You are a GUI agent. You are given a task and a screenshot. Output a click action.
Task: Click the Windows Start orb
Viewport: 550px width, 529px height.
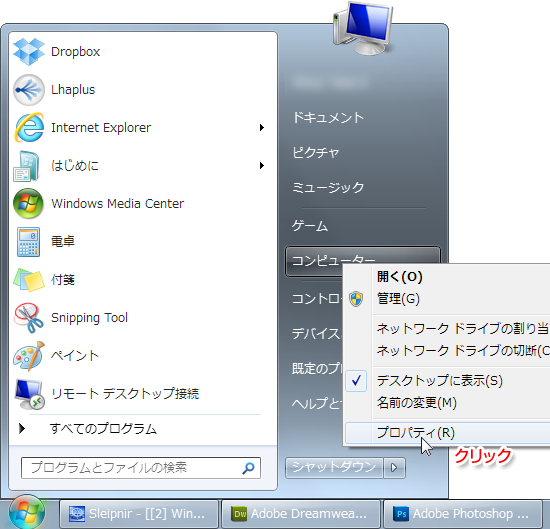pos(27,512)
